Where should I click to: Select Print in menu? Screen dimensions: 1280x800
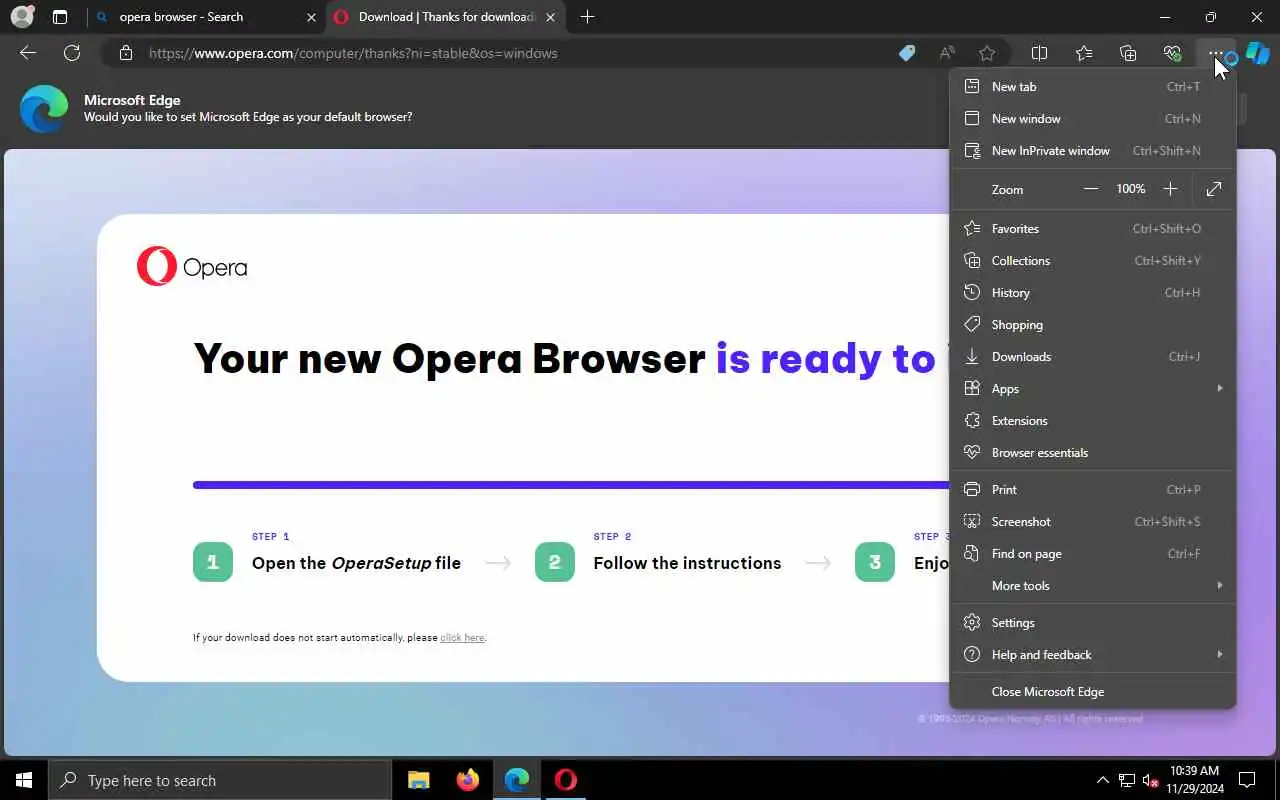(1092, 490)
